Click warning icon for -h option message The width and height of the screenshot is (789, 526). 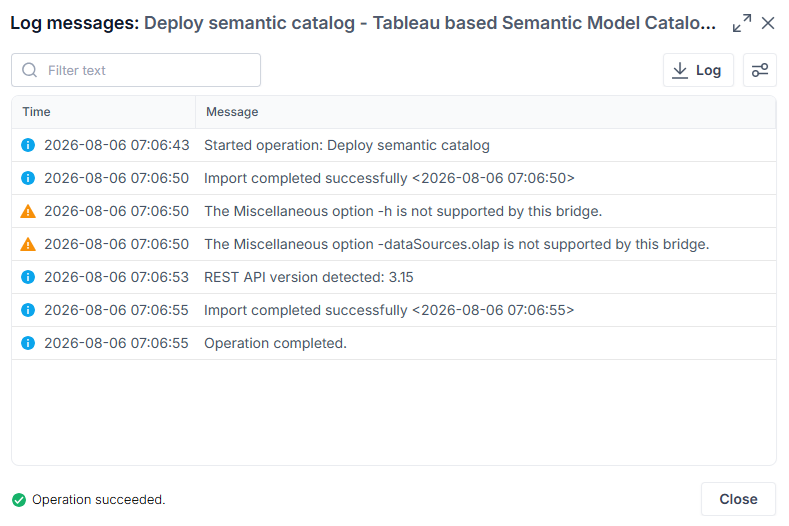[x=28, y=211]
